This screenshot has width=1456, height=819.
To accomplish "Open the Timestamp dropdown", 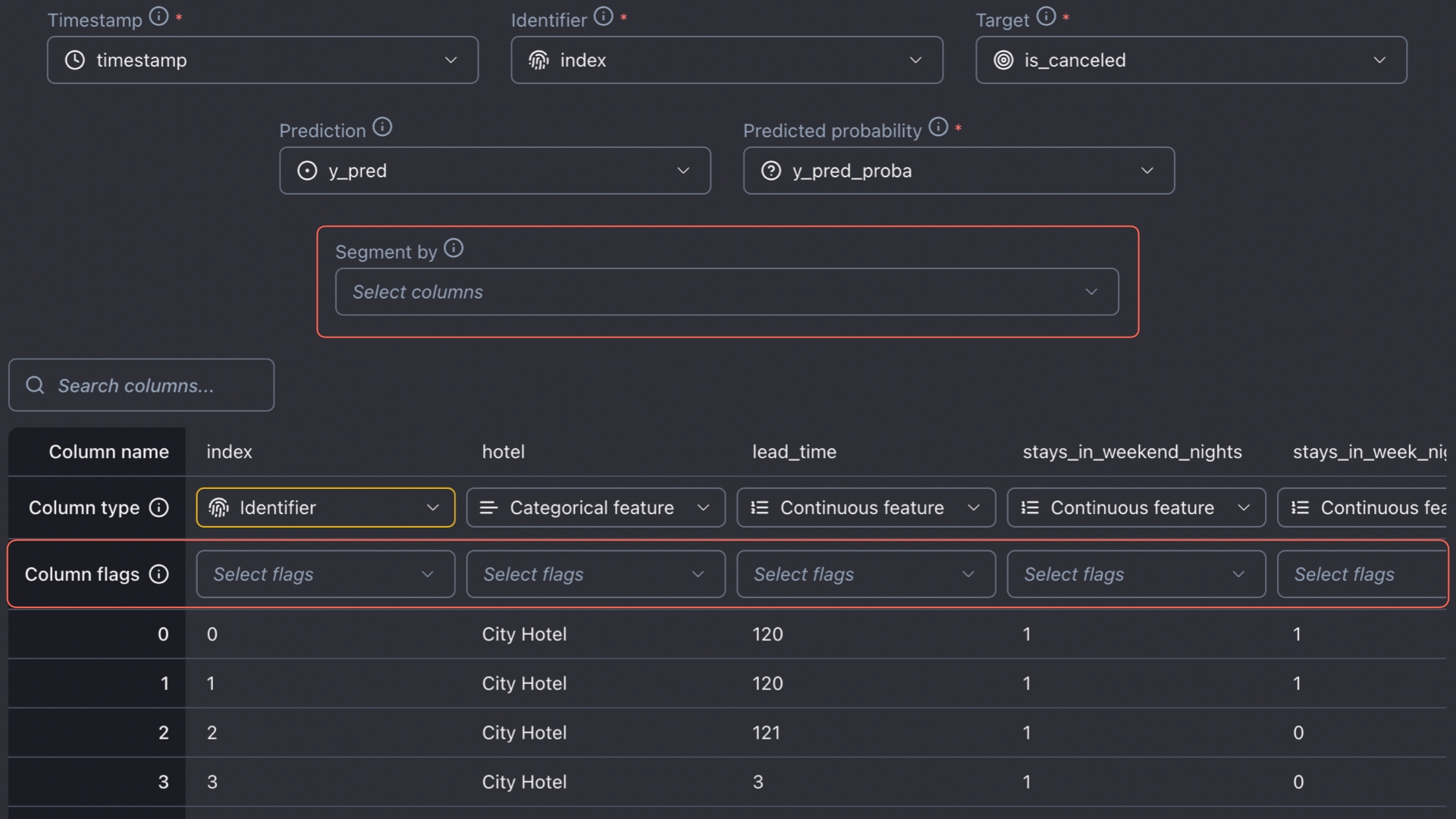I will click(x=262, y=60).
